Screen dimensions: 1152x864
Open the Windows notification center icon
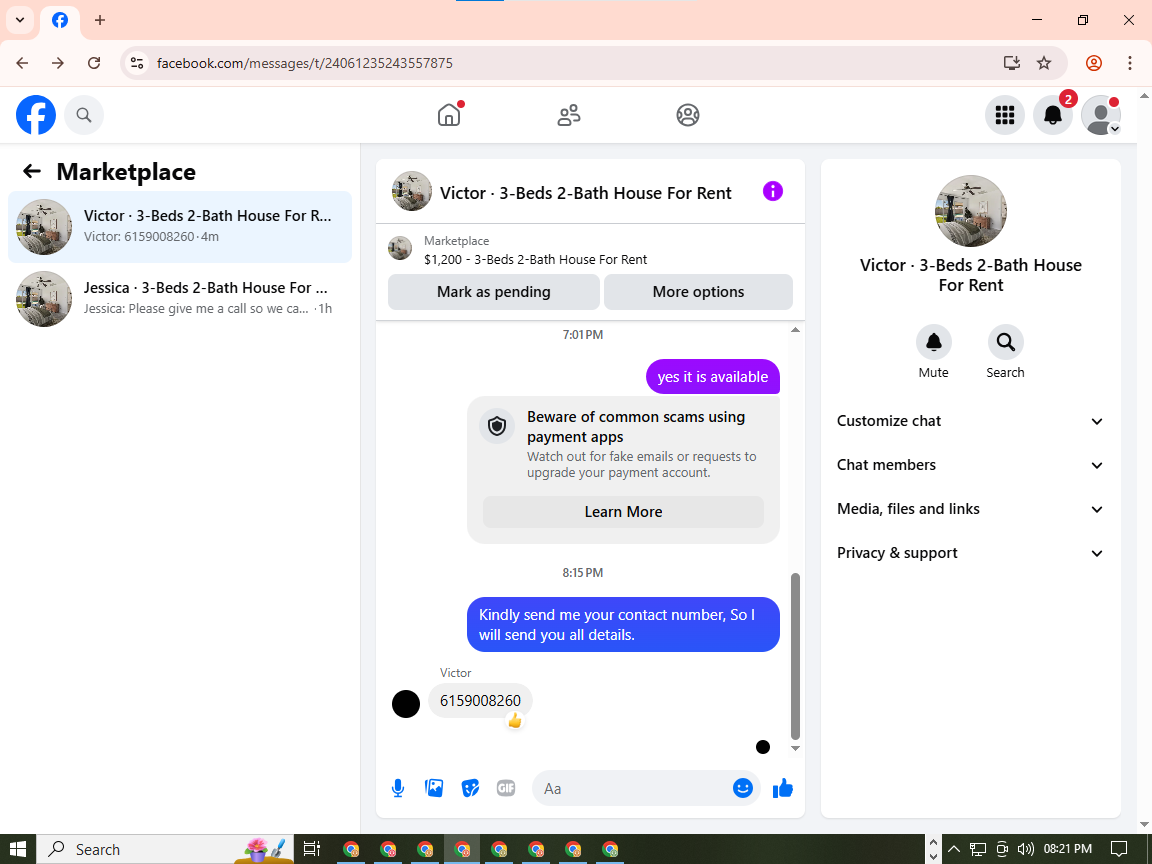1118,849
